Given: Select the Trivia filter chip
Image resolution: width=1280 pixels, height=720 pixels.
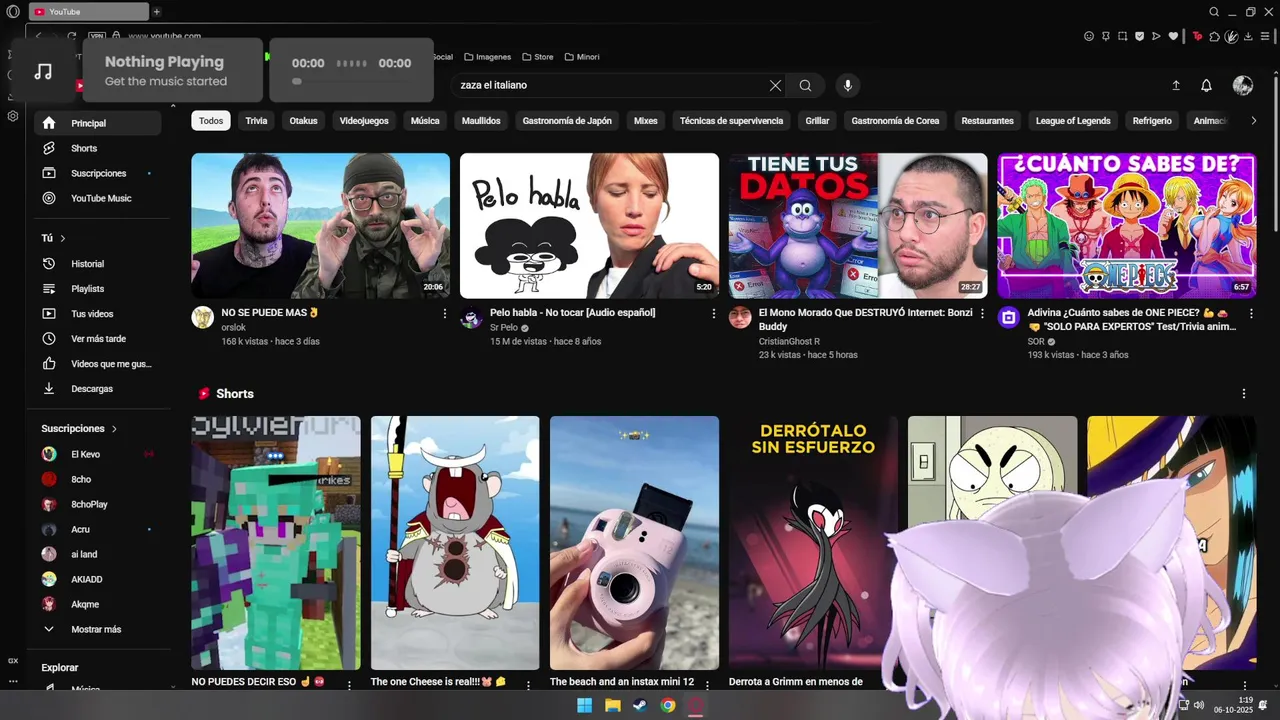Looking at the screenshot, I should pyautogui.click(x=257, y=121).
